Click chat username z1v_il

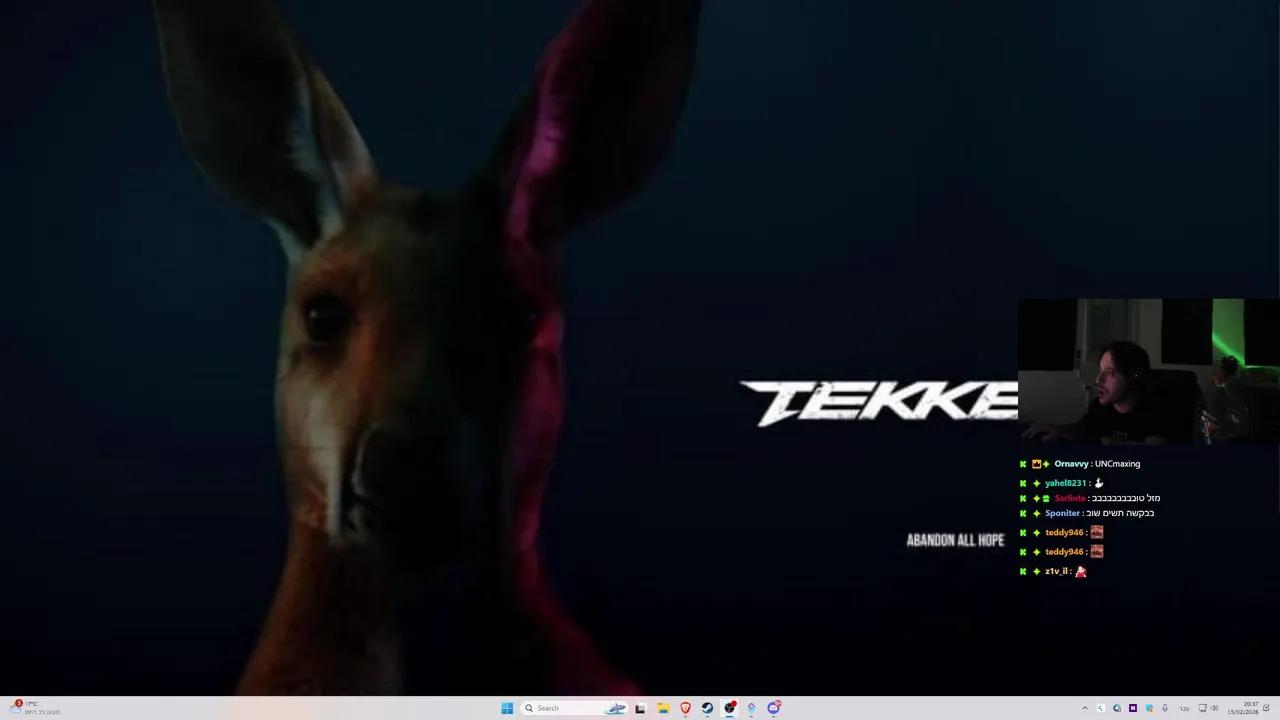pos(1056,571)
